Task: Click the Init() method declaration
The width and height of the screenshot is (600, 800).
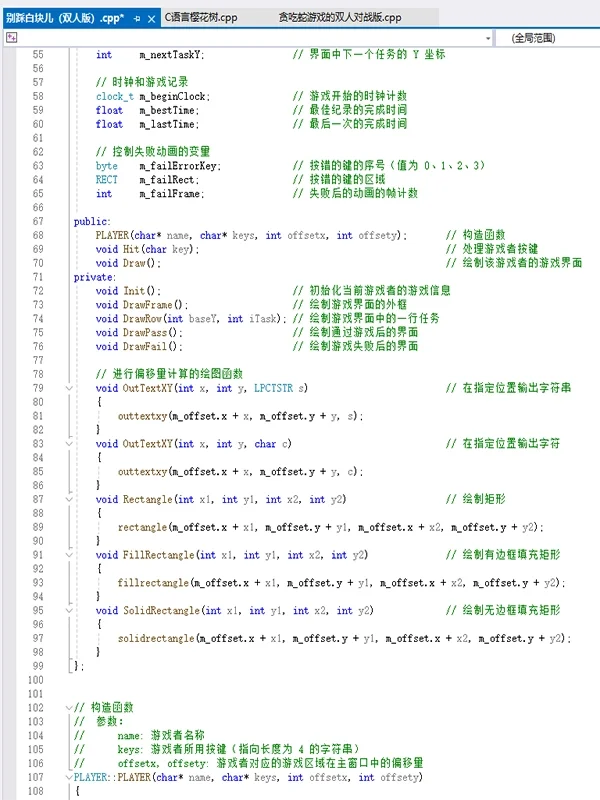Action: click(x=128, y=291)
